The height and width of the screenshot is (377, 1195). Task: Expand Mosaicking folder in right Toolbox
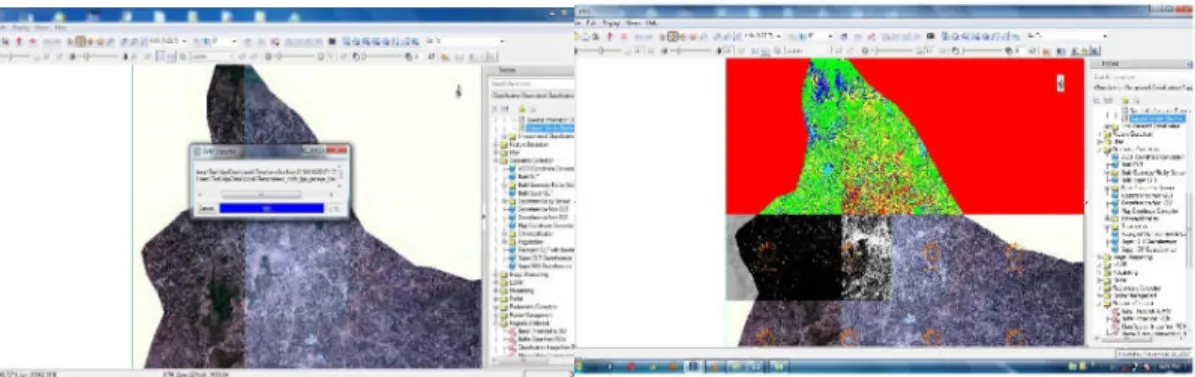click(1099, 273)
